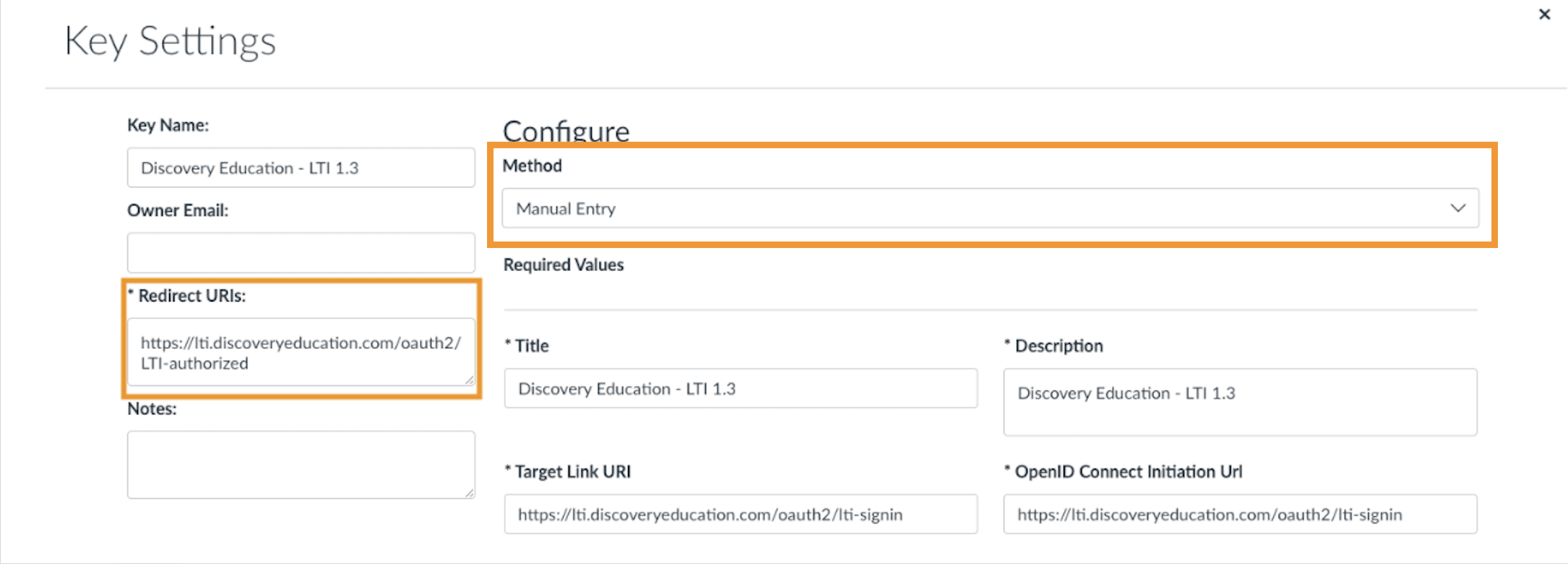Click the Configure section heading
This screenshot has height=564, width=1568.
(x=566, y=131)
